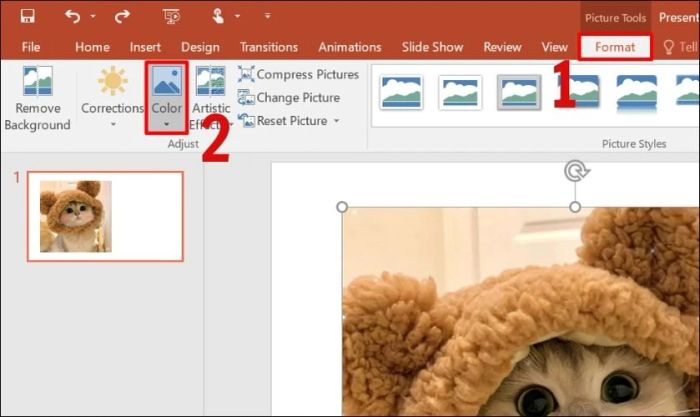Click the Change Picture icon
The image size is (700, 417).
pos(246,97)
